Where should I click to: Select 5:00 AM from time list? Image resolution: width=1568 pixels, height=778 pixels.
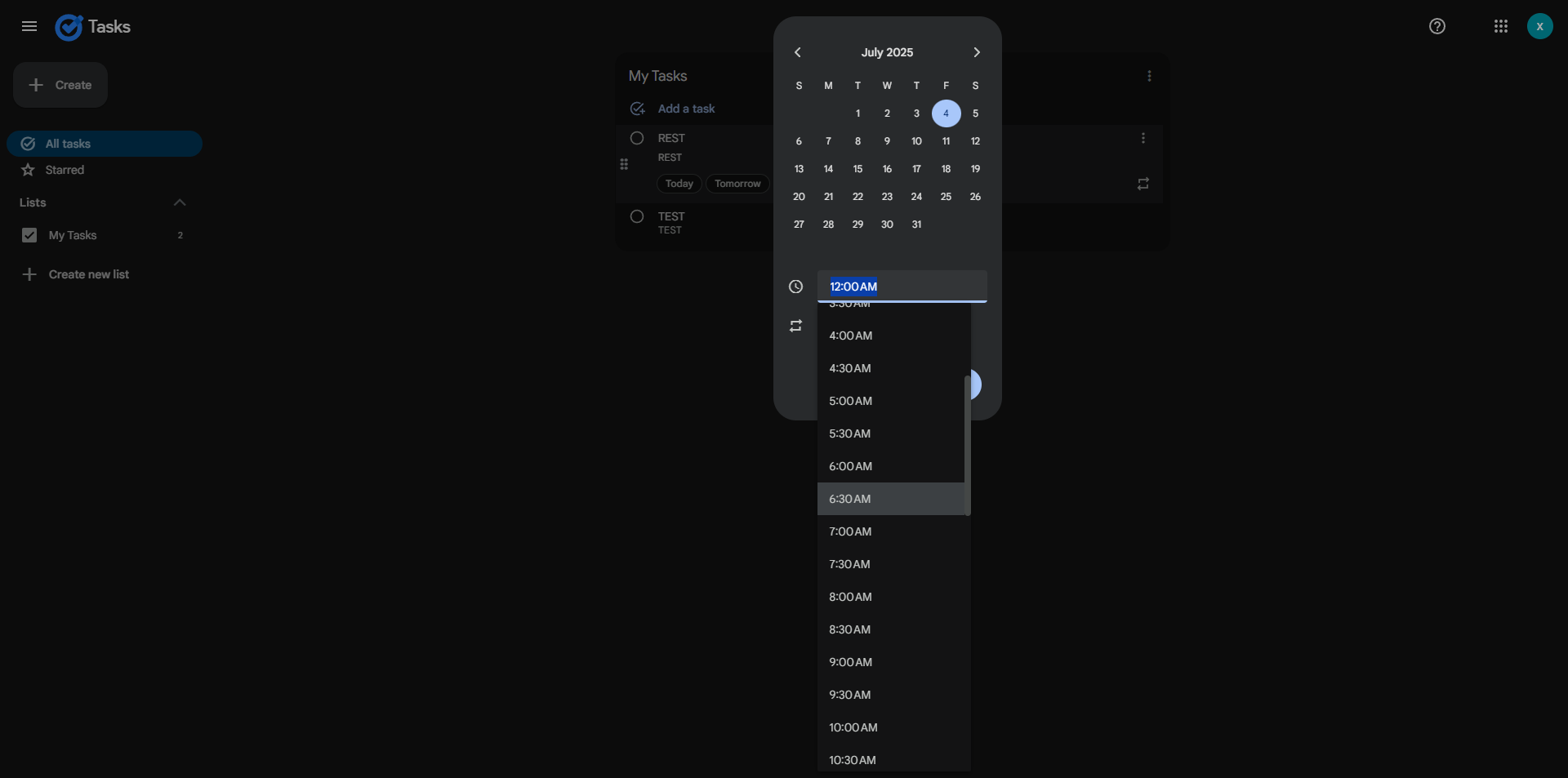click(x=891, y=401)
